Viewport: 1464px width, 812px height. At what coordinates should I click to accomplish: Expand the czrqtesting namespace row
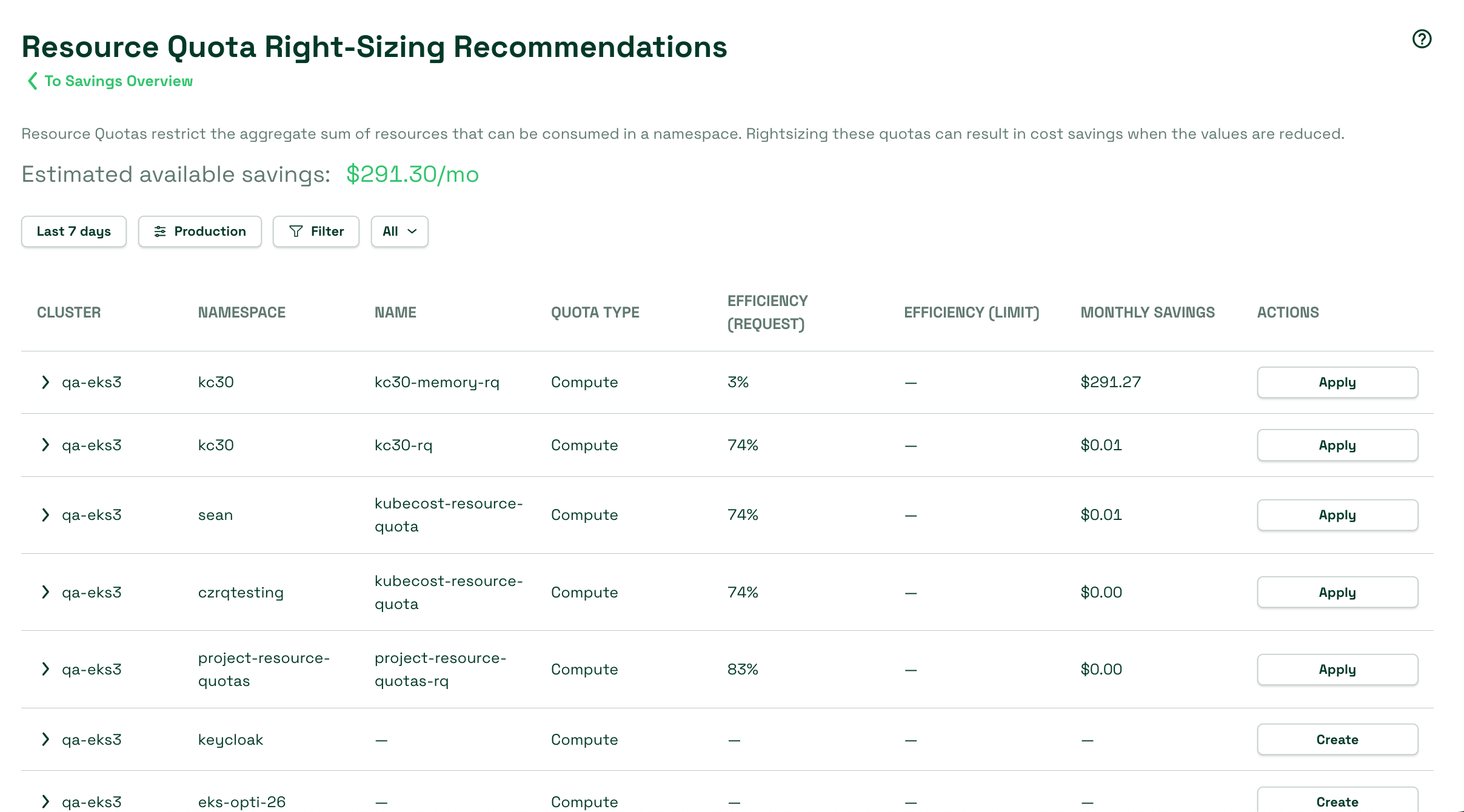point(45,593)
